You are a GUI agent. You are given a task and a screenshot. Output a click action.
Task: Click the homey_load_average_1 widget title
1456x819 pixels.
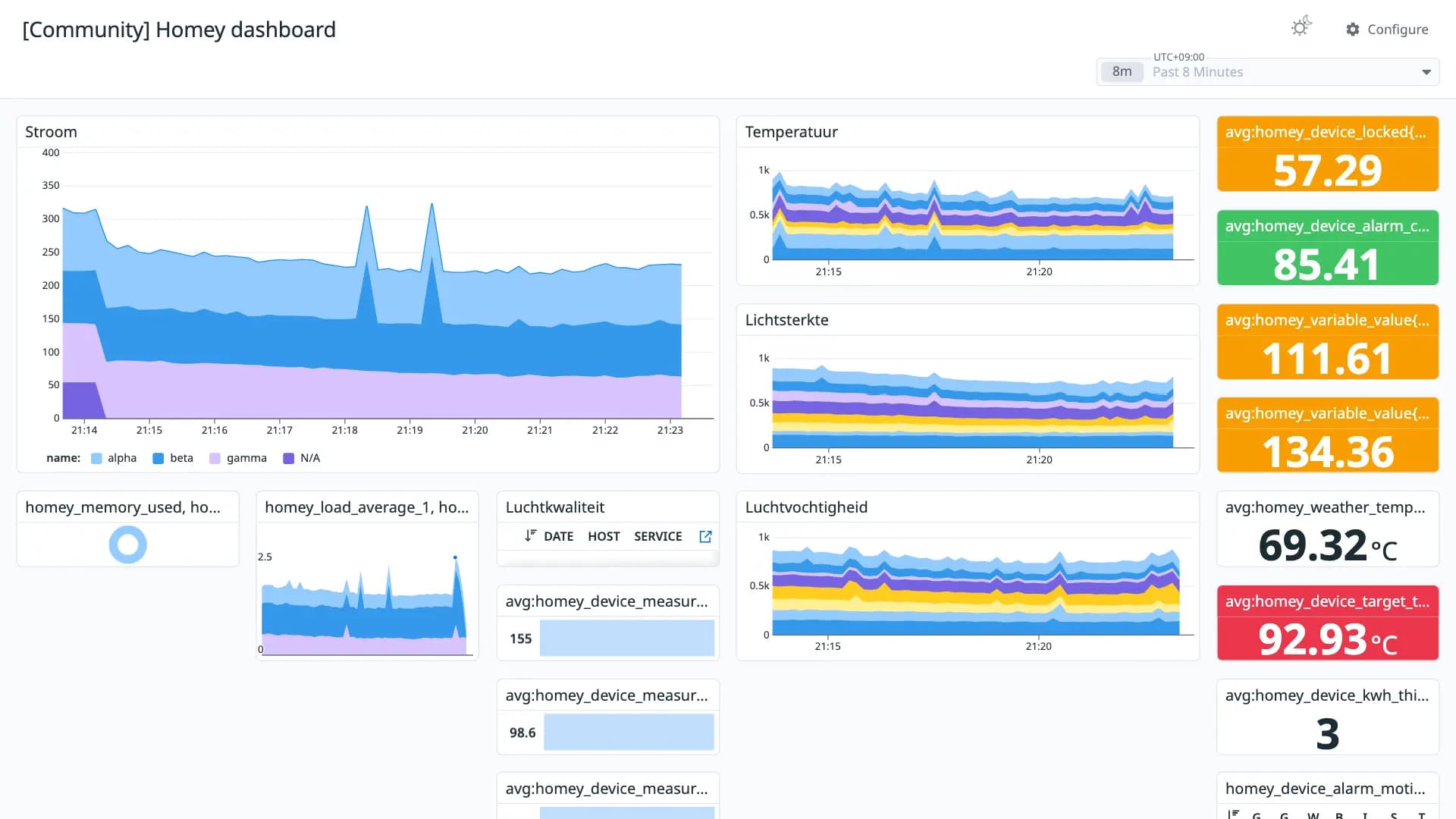(x=366, y=507)
